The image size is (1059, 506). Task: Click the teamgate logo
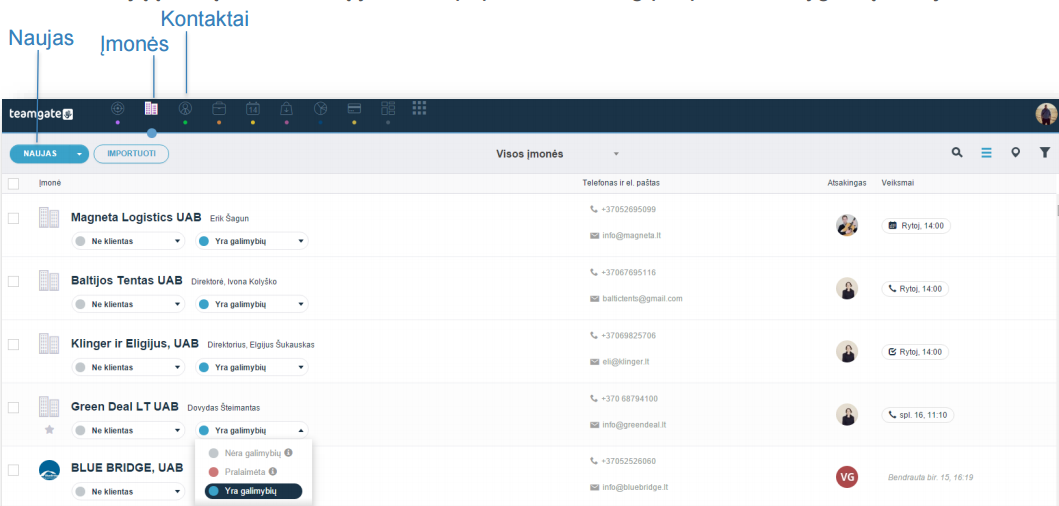[41, 114]
